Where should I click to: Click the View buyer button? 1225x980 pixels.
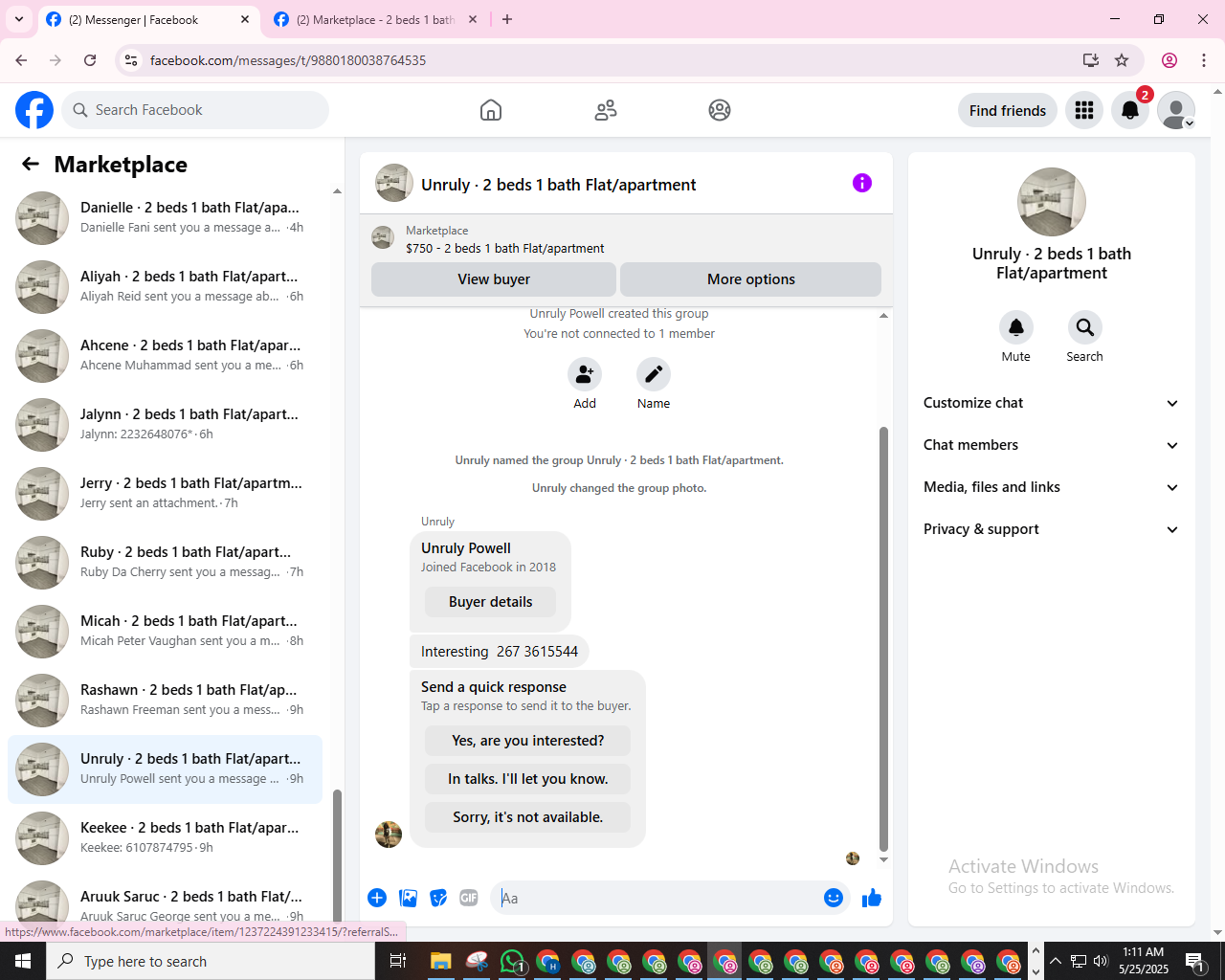[x=494, y=279]
